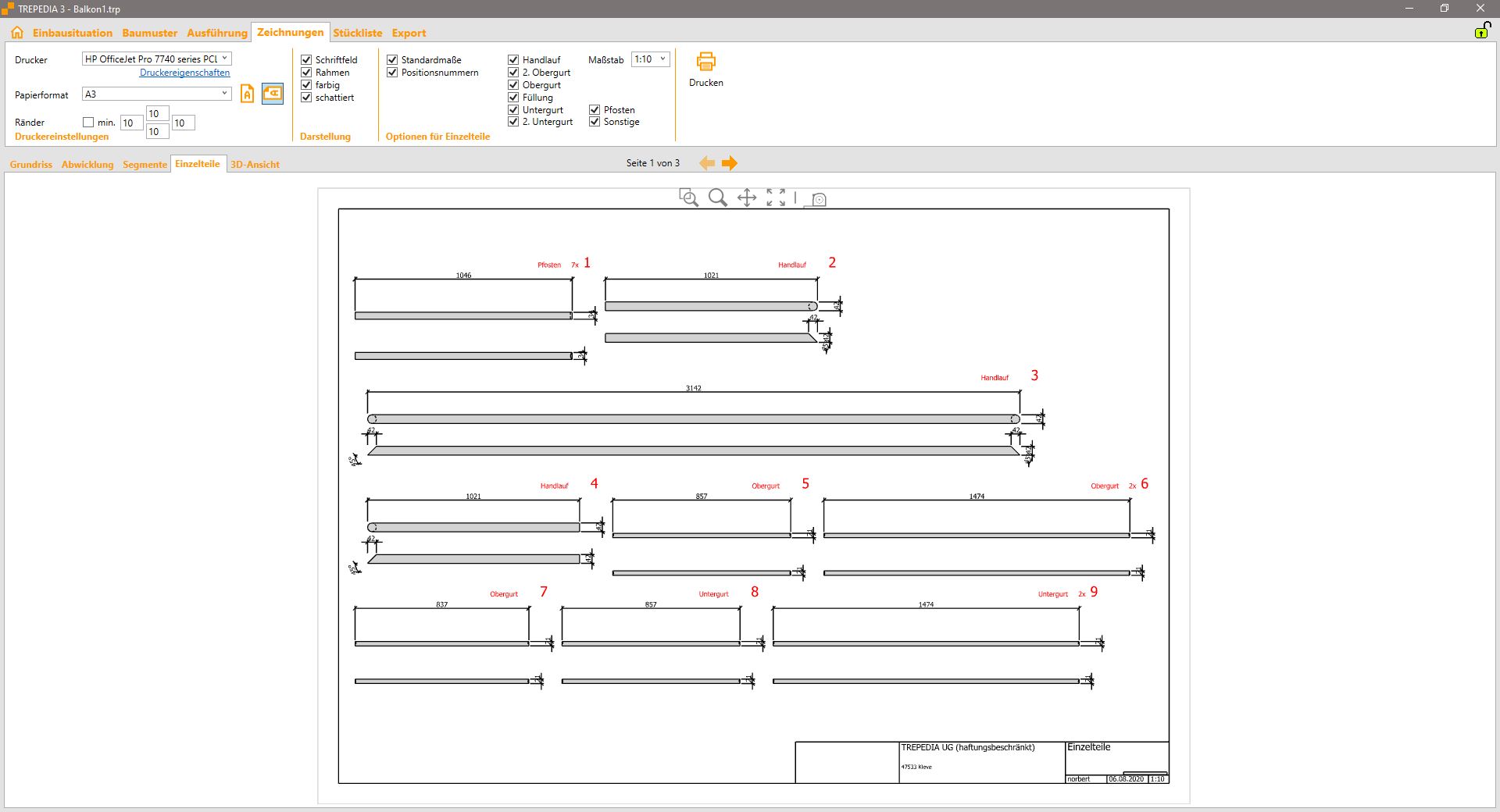Click the Drucken printer icon
This screenshot has width=1500, height=812.
click(x=705, y=62)
